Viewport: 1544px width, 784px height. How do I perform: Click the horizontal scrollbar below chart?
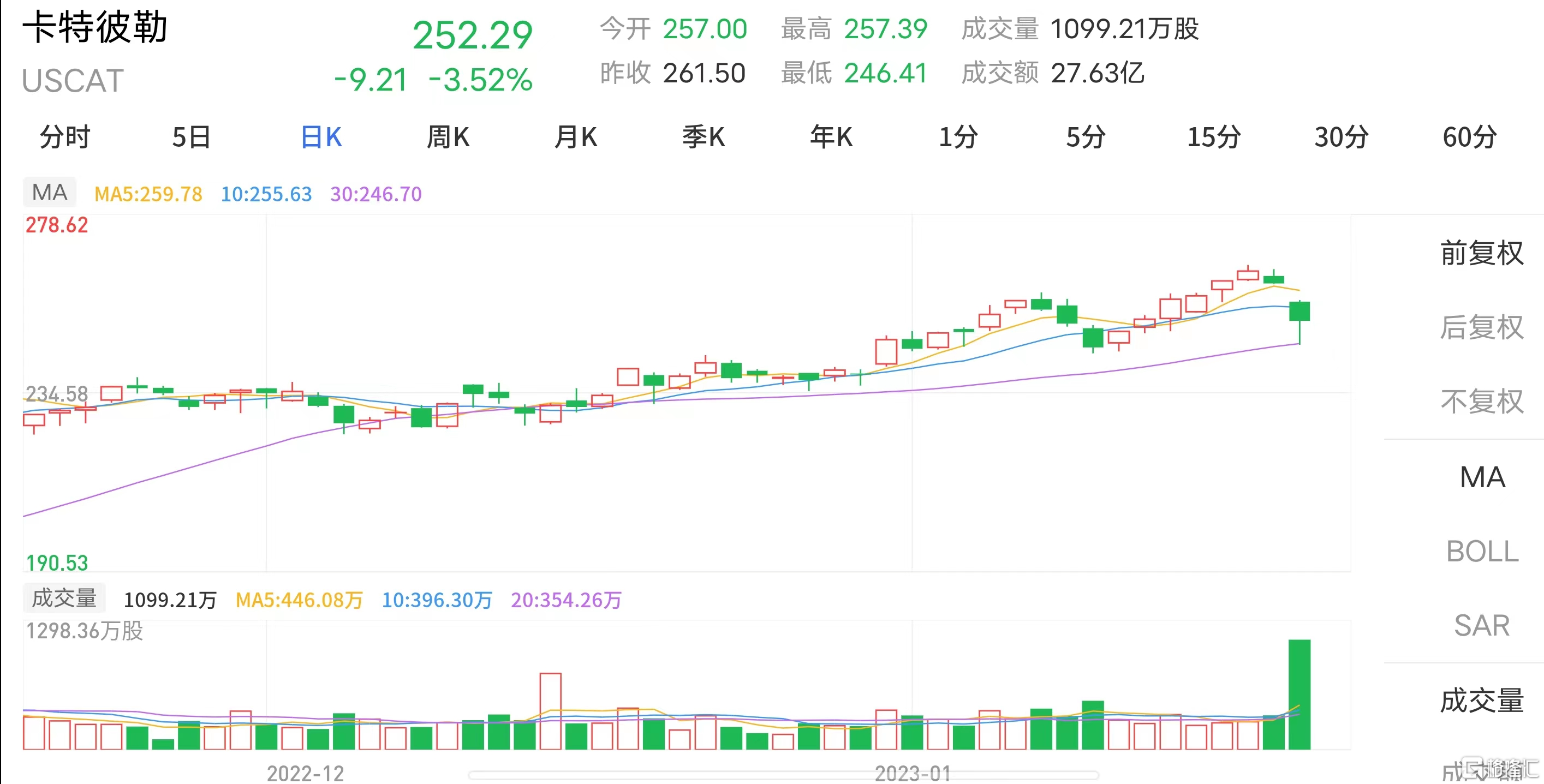(783, 775)
